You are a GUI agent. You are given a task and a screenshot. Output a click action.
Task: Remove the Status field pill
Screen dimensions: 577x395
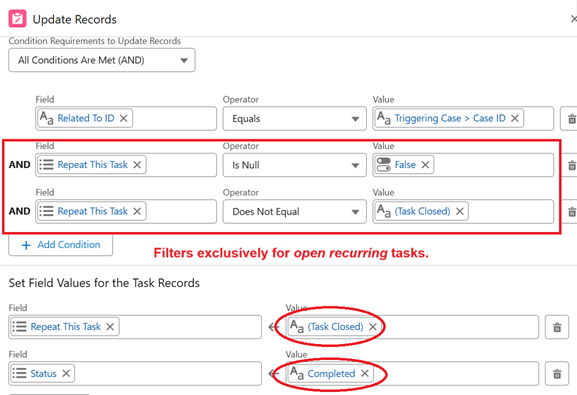pyautogui.click(x=66, y=374)
